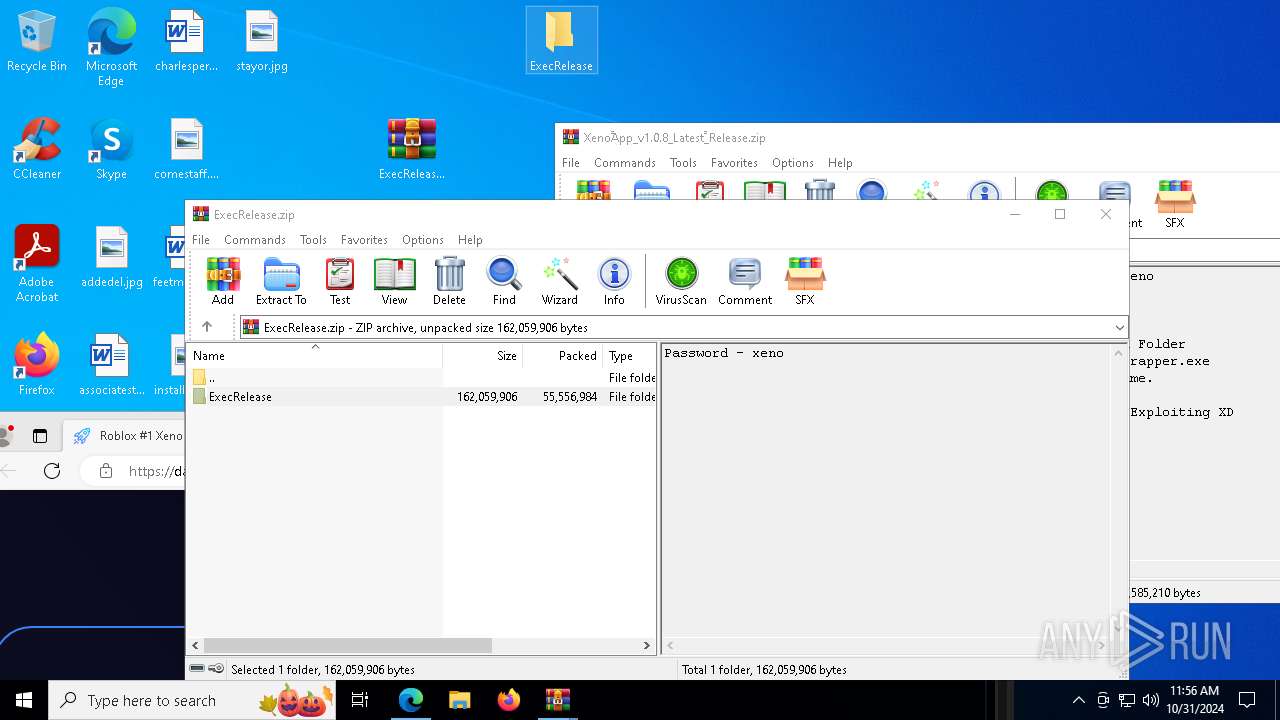Select comestaff desktop file
Viewport: 1280px width, 720px height.
(186, 150)
